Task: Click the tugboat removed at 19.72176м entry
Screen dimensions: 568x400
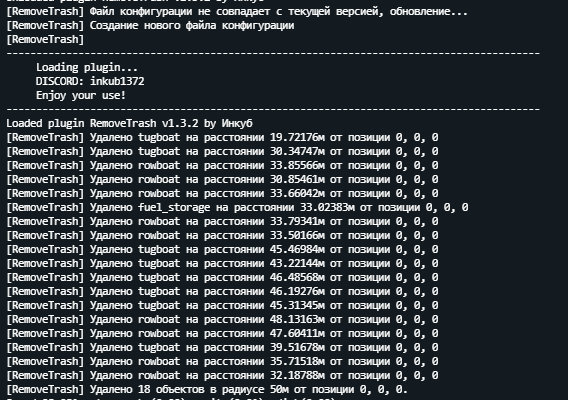Action: pos(222,138)
